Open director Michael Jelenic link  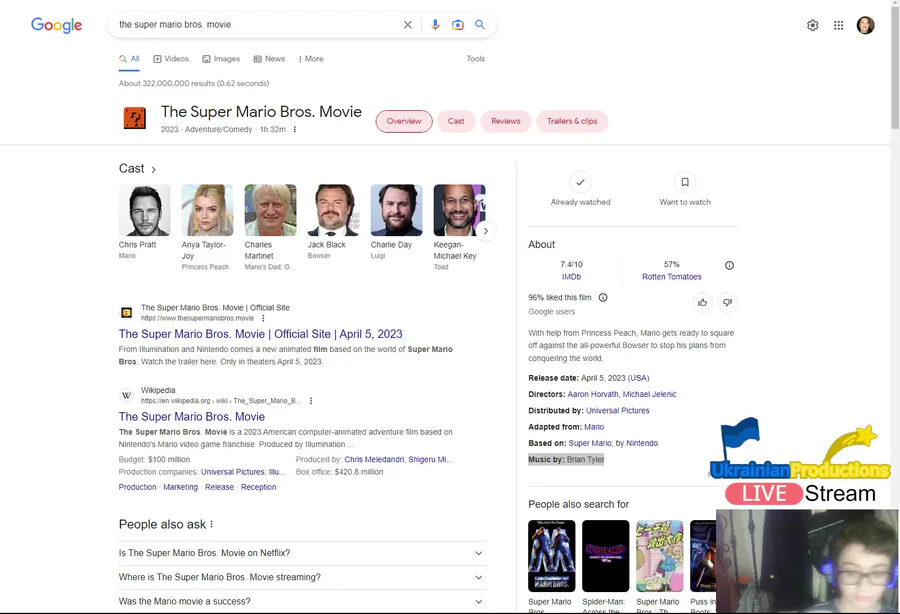[x=650, y=394]
